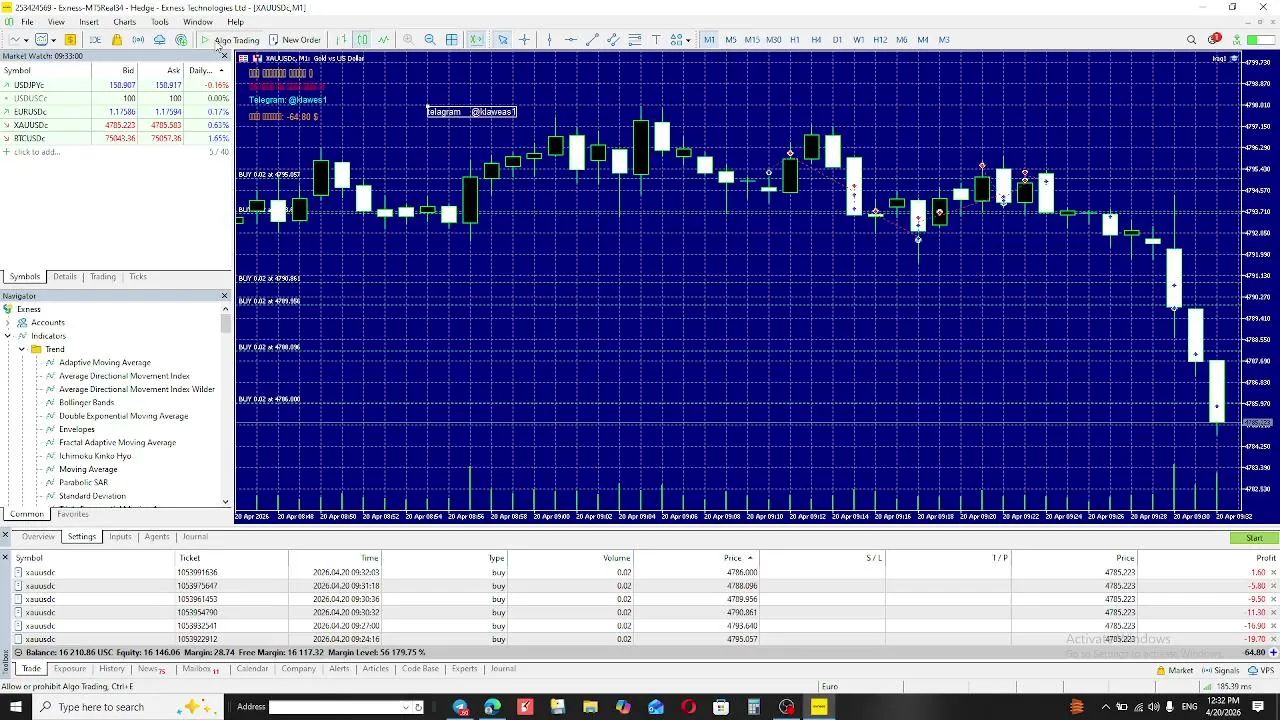1280x720 pixels.
Task: Collapse the Indicators node in Navigator
Action: 8,336
